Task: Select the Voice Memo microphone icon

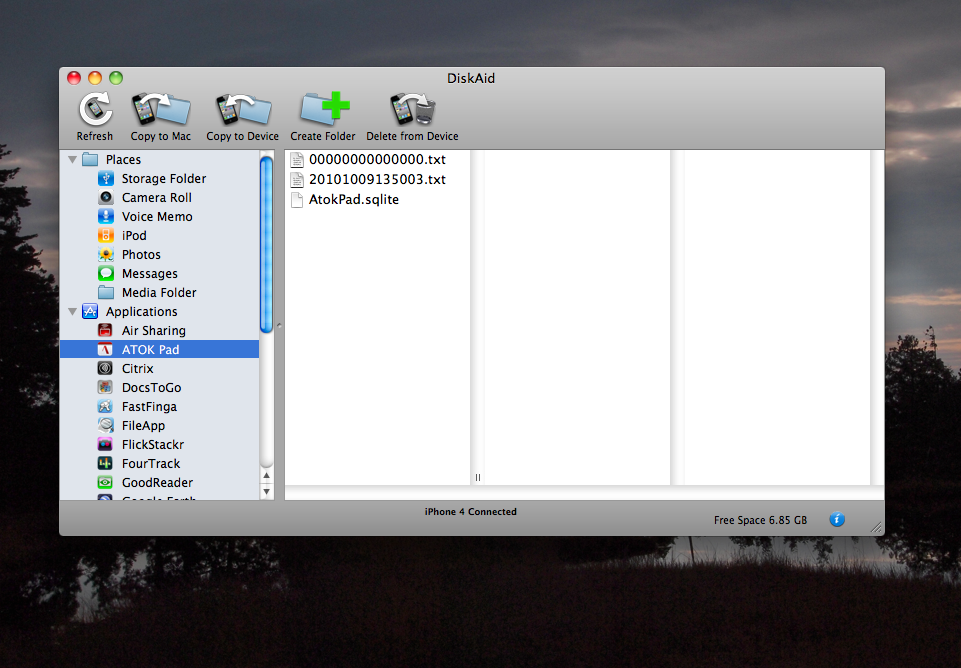Action: click(x=106, y=216)
